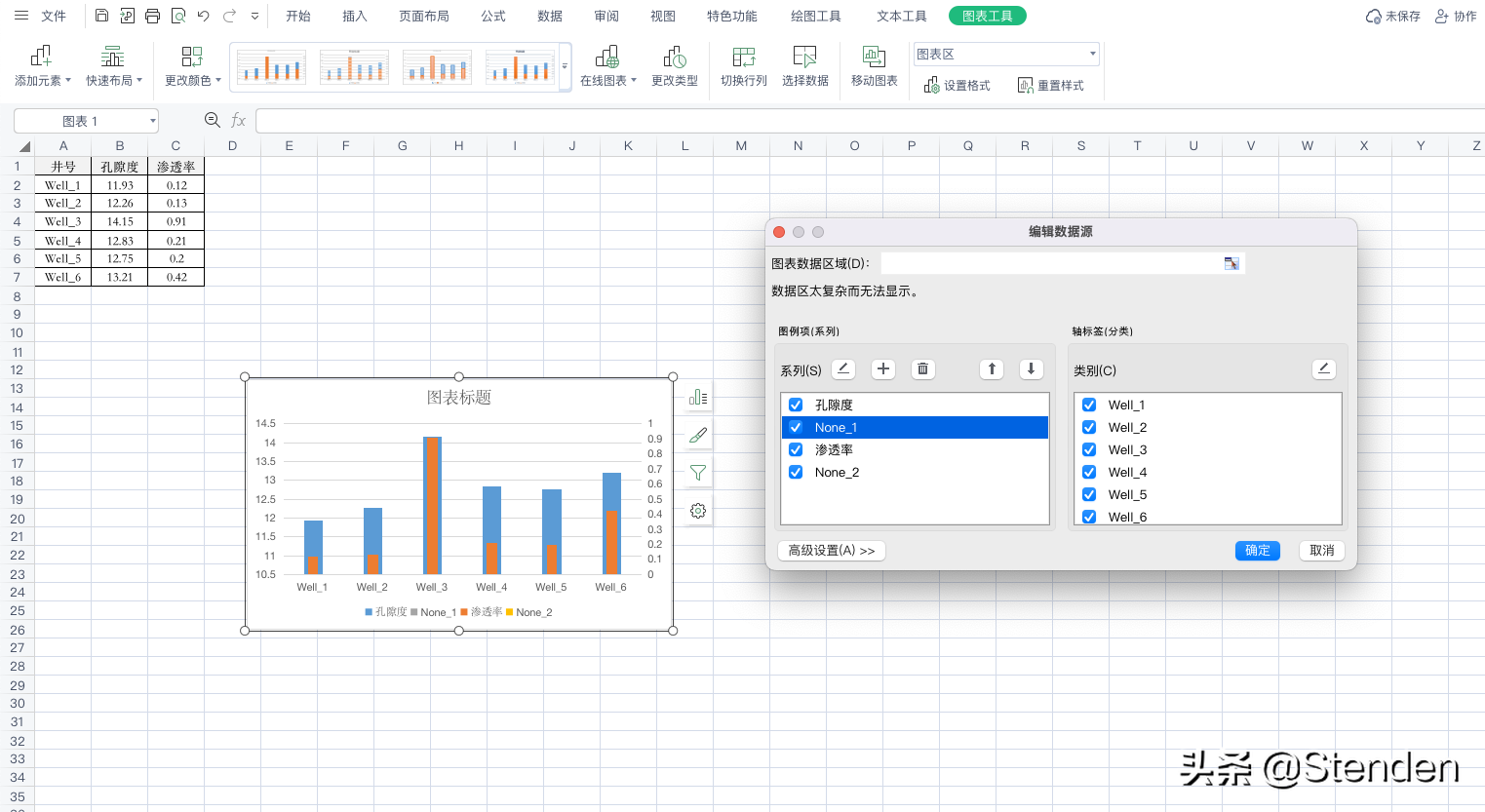Open chart style brush button beside chart
This screenshot has height=812, width=1485.
tap(698, 435)
